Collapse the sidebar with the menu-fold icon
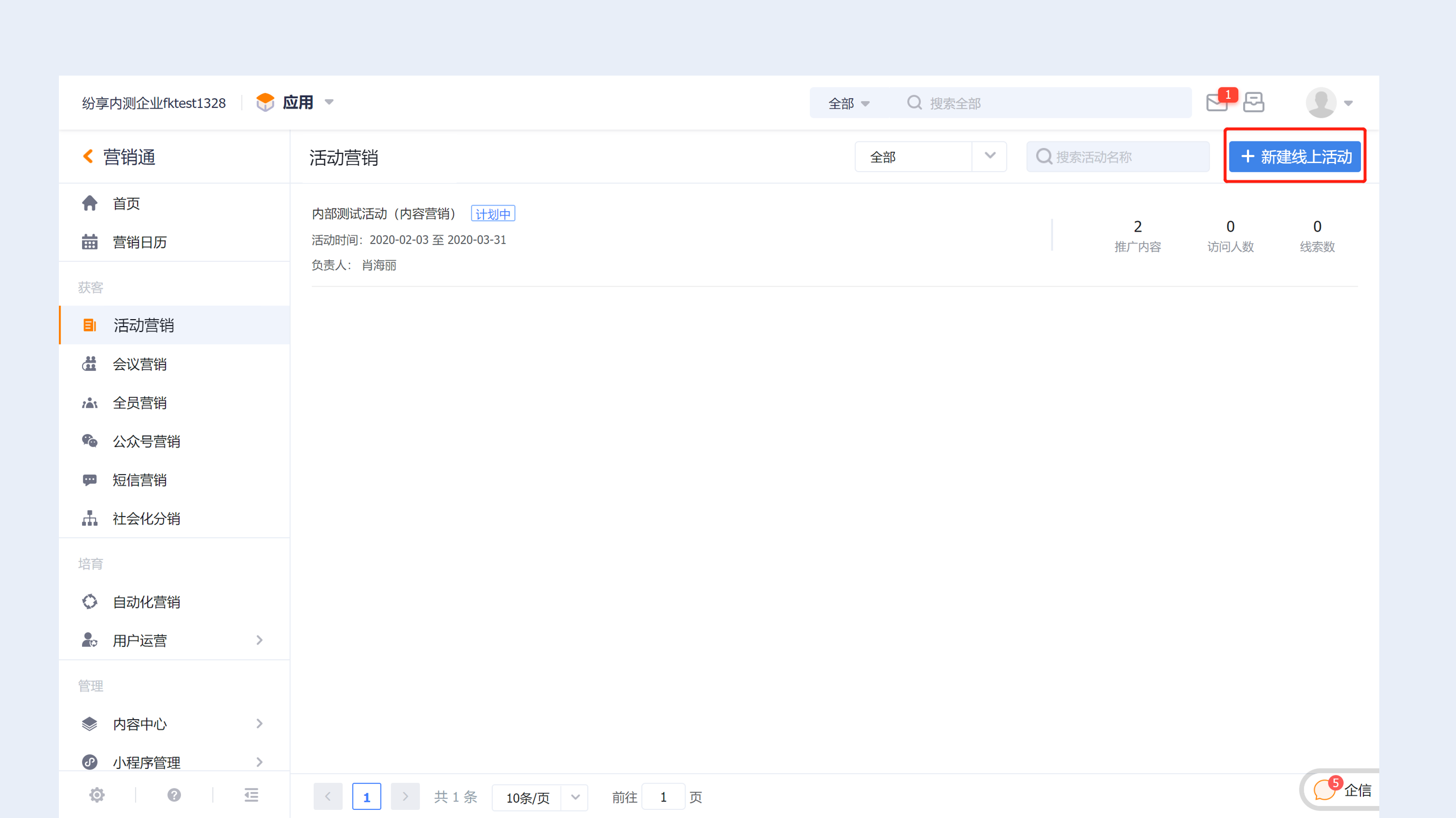 coord(252,795)
